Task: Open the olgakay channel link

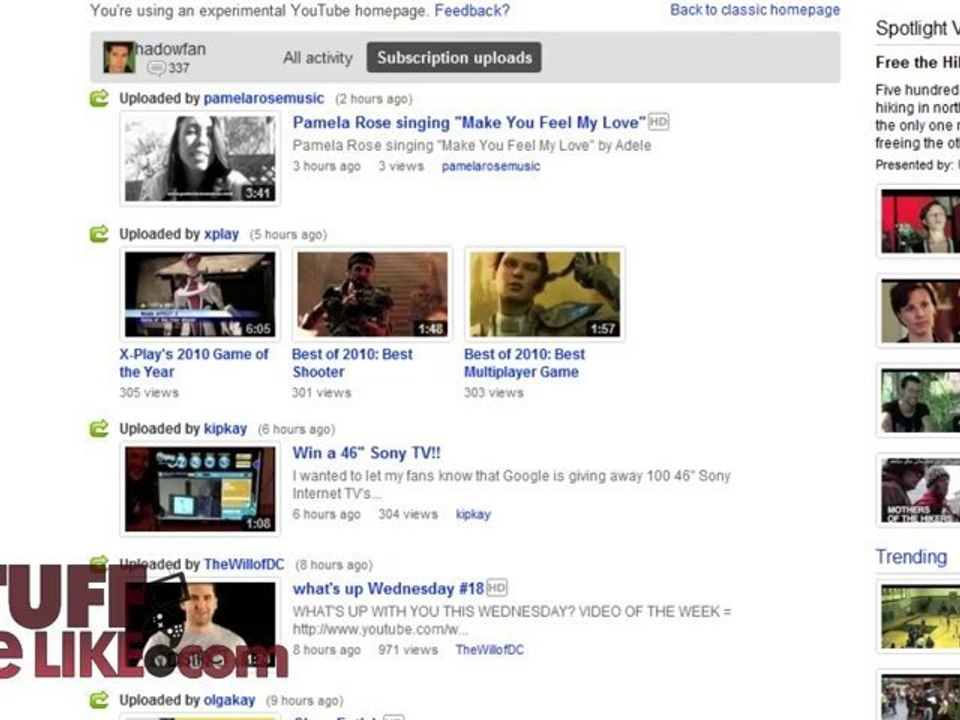Action: point(230,700)
